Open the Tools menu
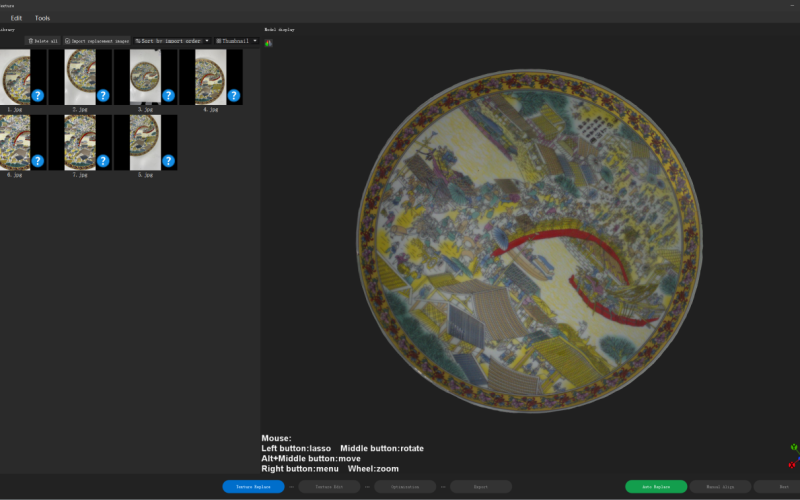Screen dimensions: 800x500 pos(42,18)
